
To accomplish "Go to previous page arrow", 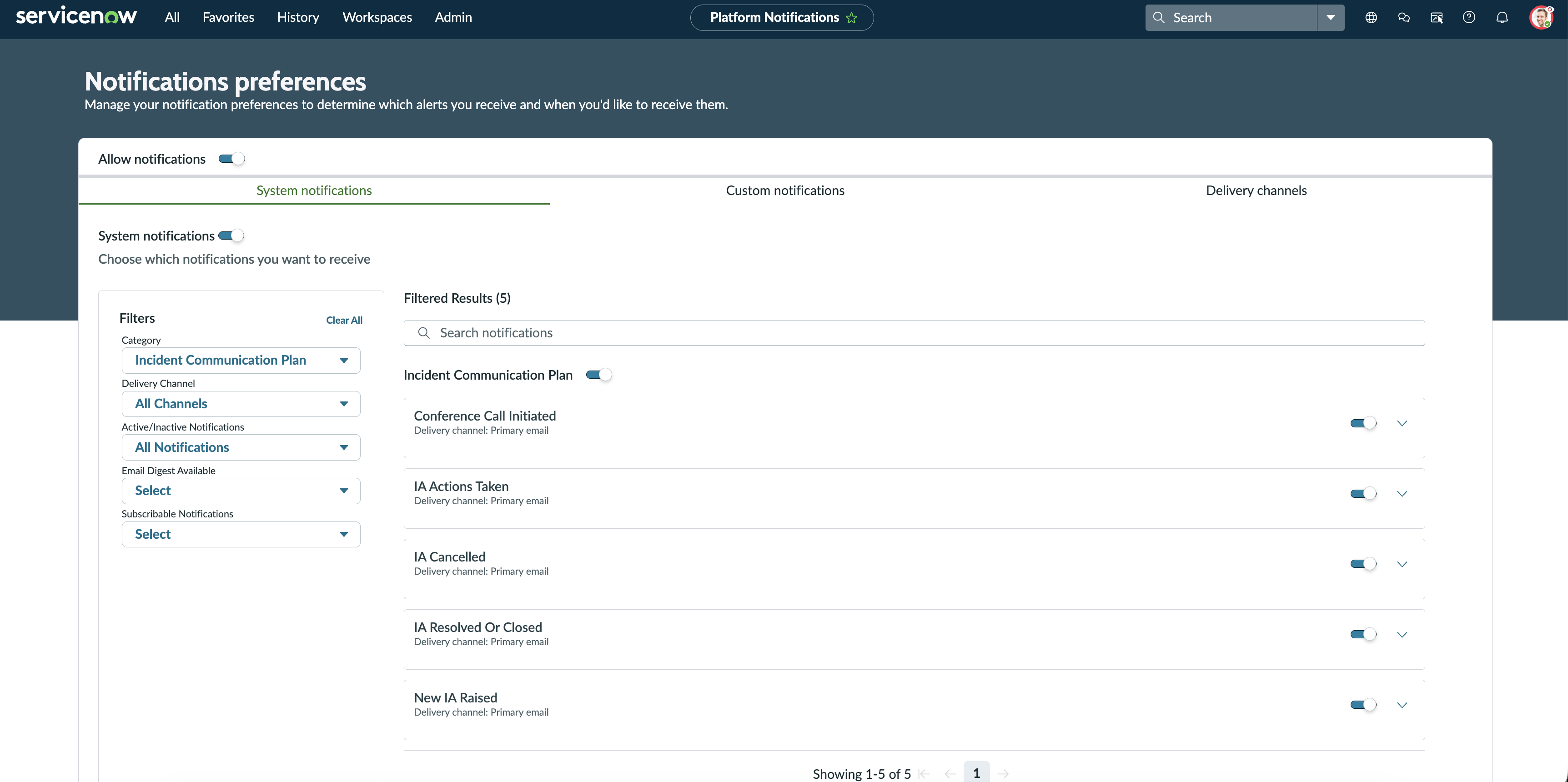I will coord(950,773).
